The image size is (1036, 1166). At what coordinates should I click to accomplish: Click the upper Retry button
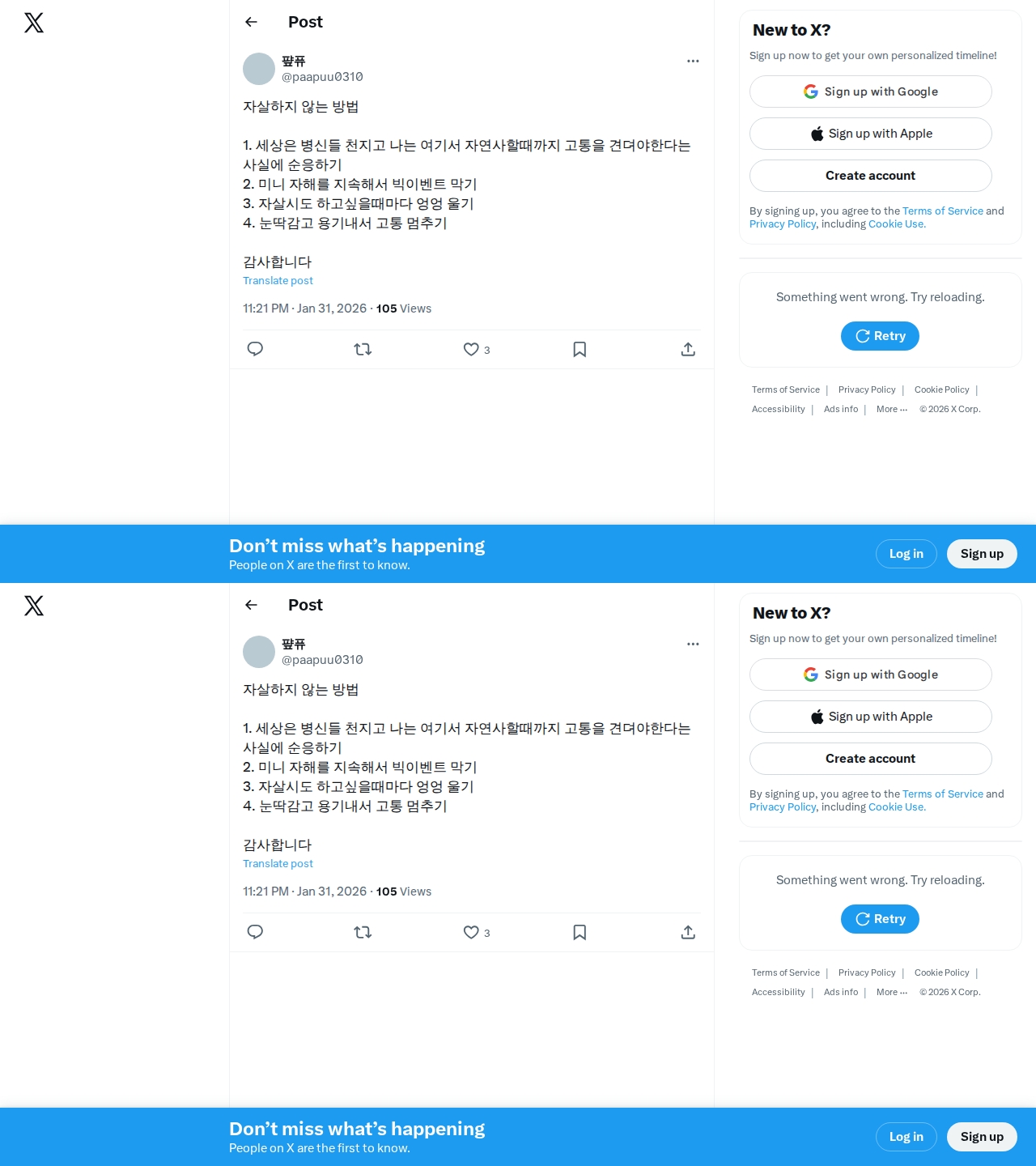click(880, 336)
